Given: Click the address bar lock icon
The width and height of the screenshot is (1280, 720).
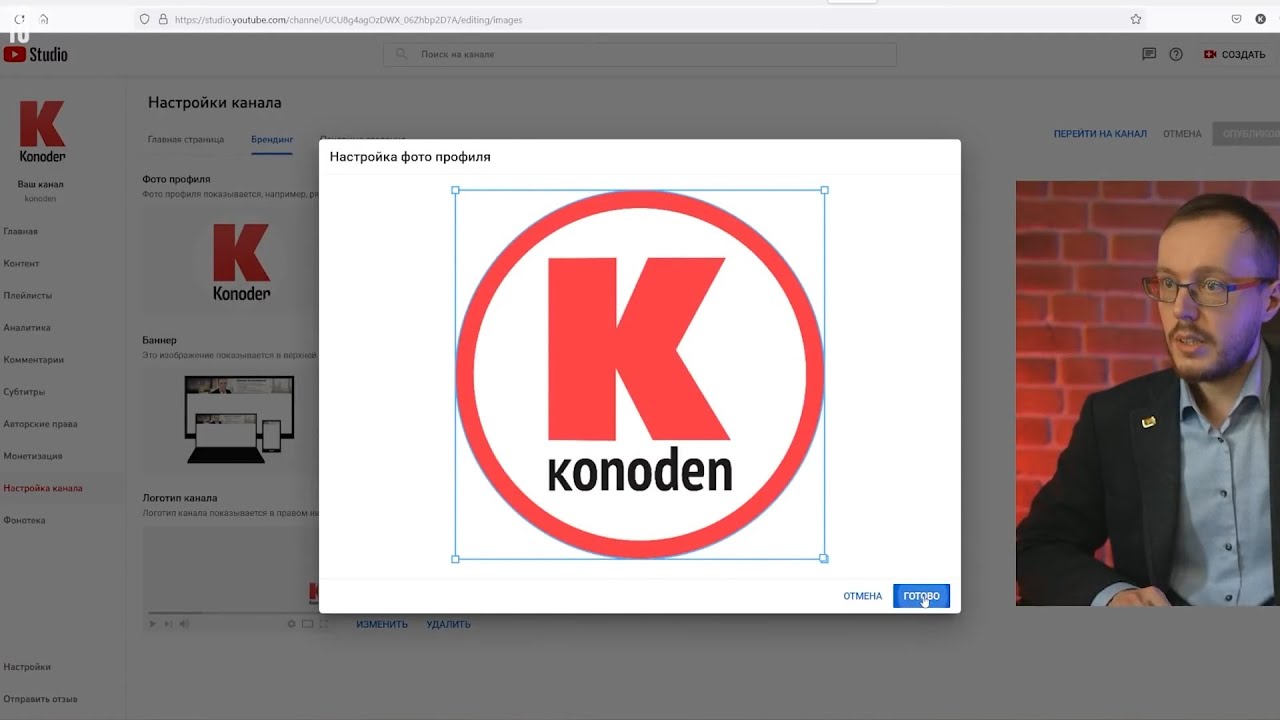Looking at the screenshot, I should (x=163, y=19).
